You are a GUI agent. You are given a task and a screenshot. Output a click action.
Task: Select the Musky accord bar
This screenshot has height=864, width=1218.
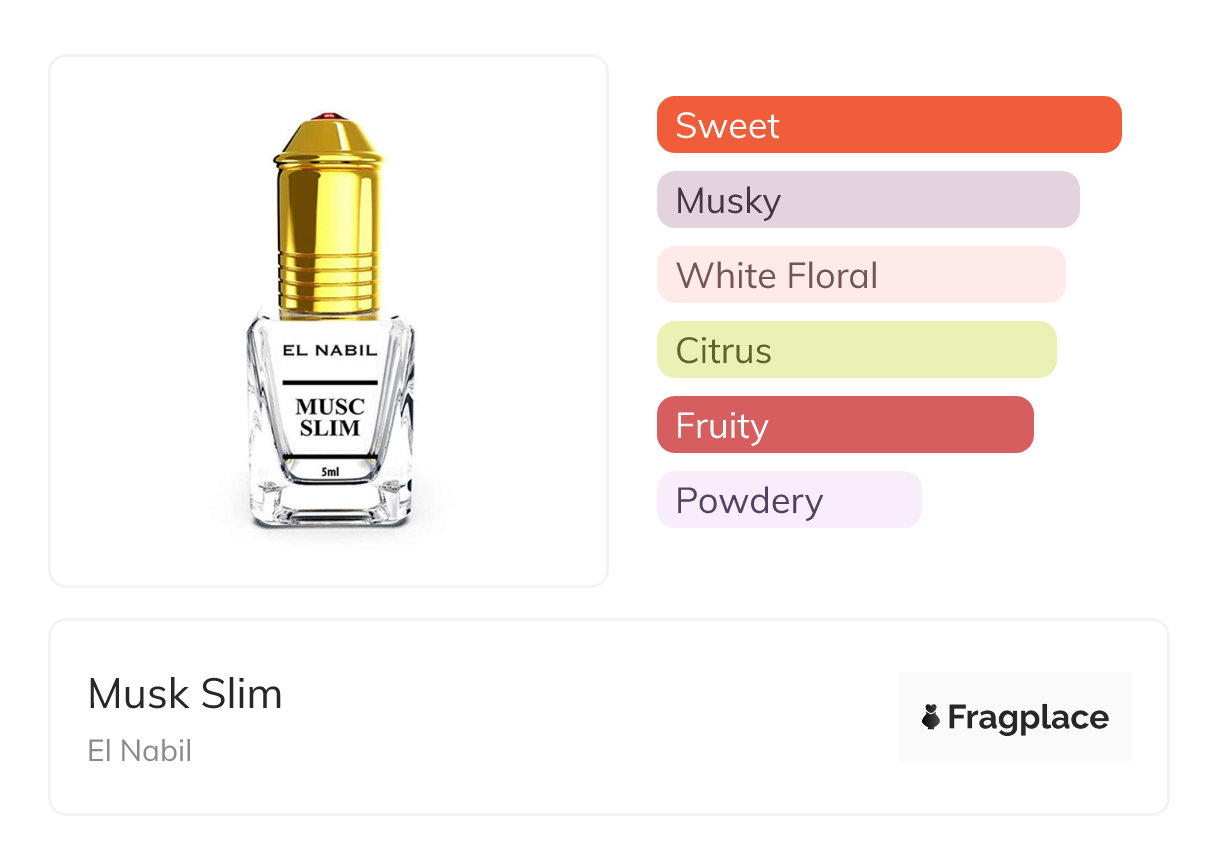[867, 200]
